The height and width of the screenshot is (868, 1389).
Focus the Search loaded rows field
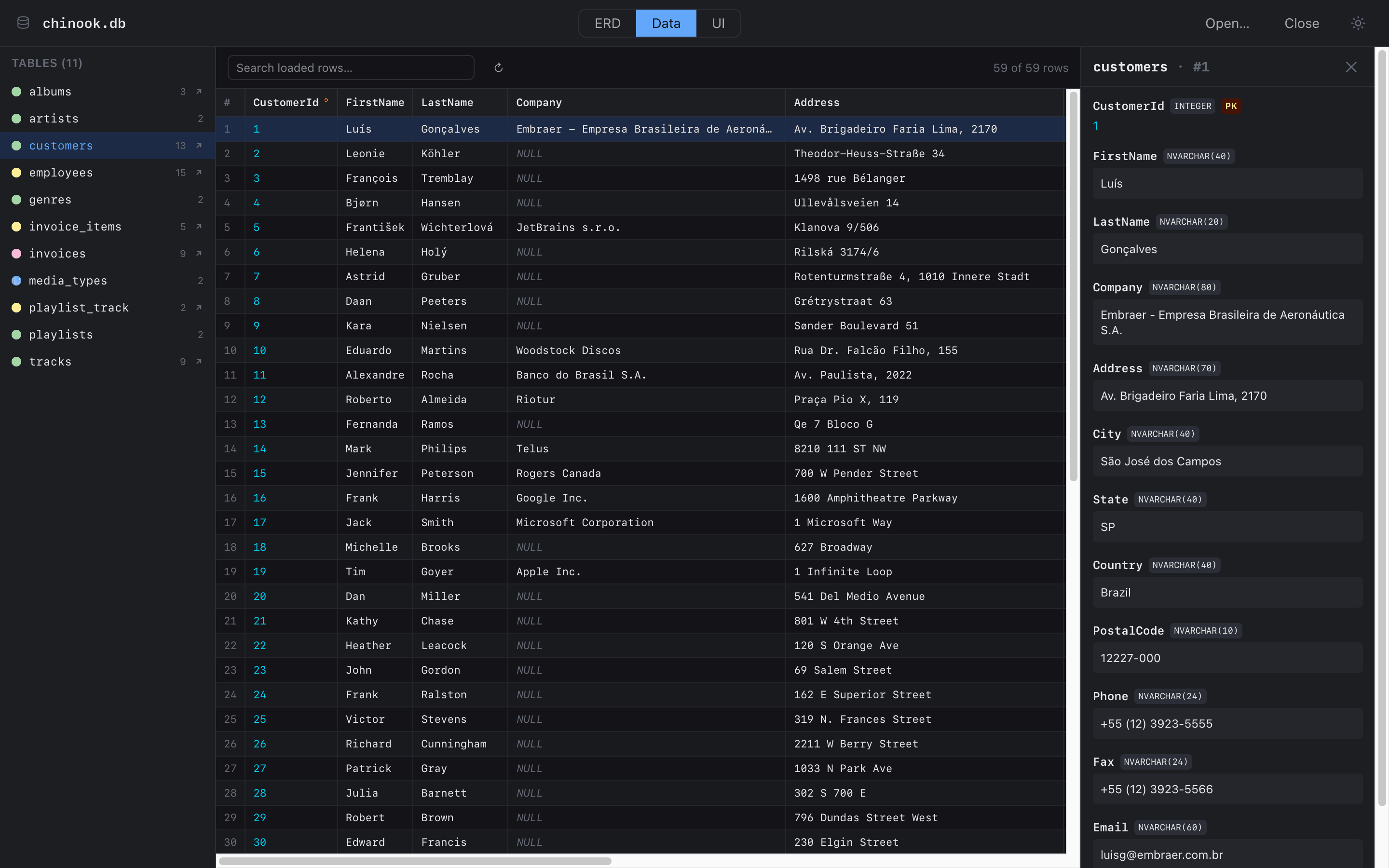coord(351,68)
